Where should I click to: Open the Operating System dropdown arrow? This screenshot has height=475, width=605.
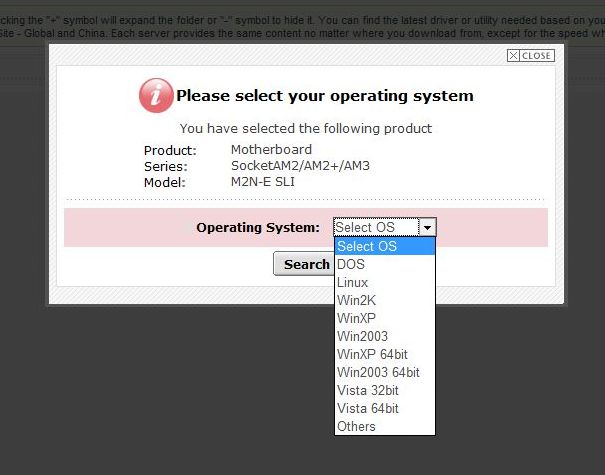(427, 227)
